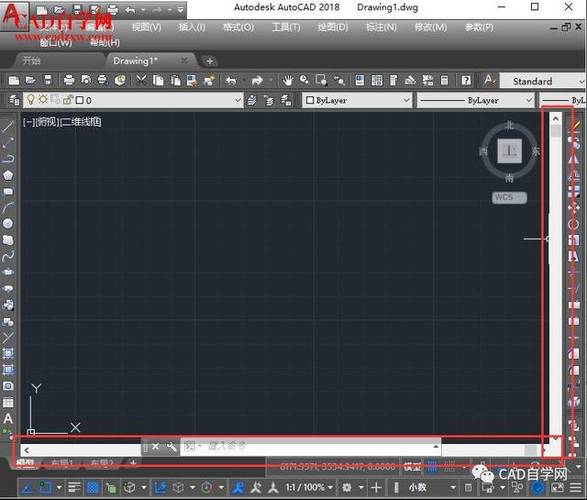Screen dimensions: 587x500
Task: Click the Workspace Switching gear icon
Action: [347, 487]
